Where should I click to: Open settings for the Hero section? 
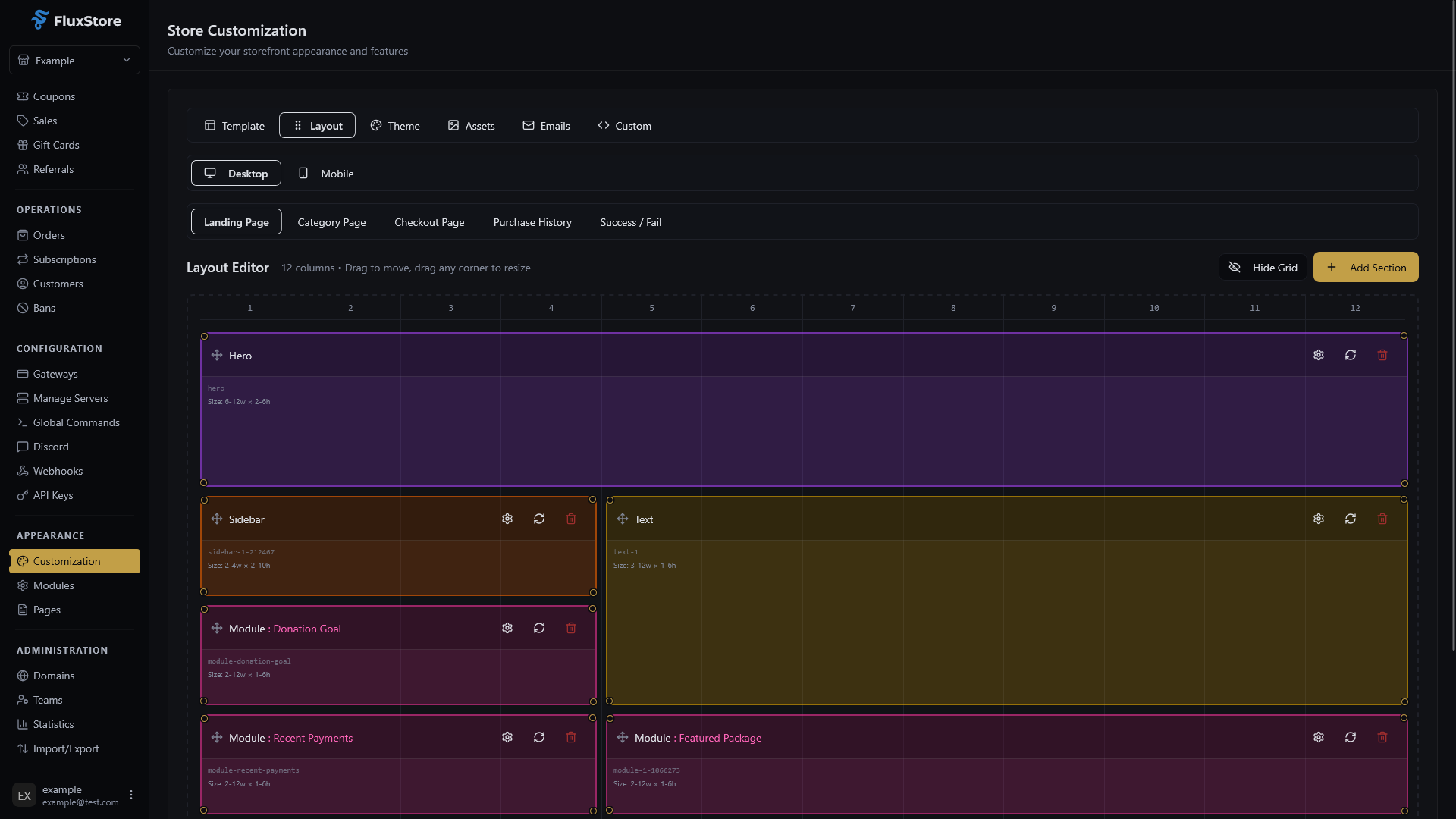pos(1318,354)
